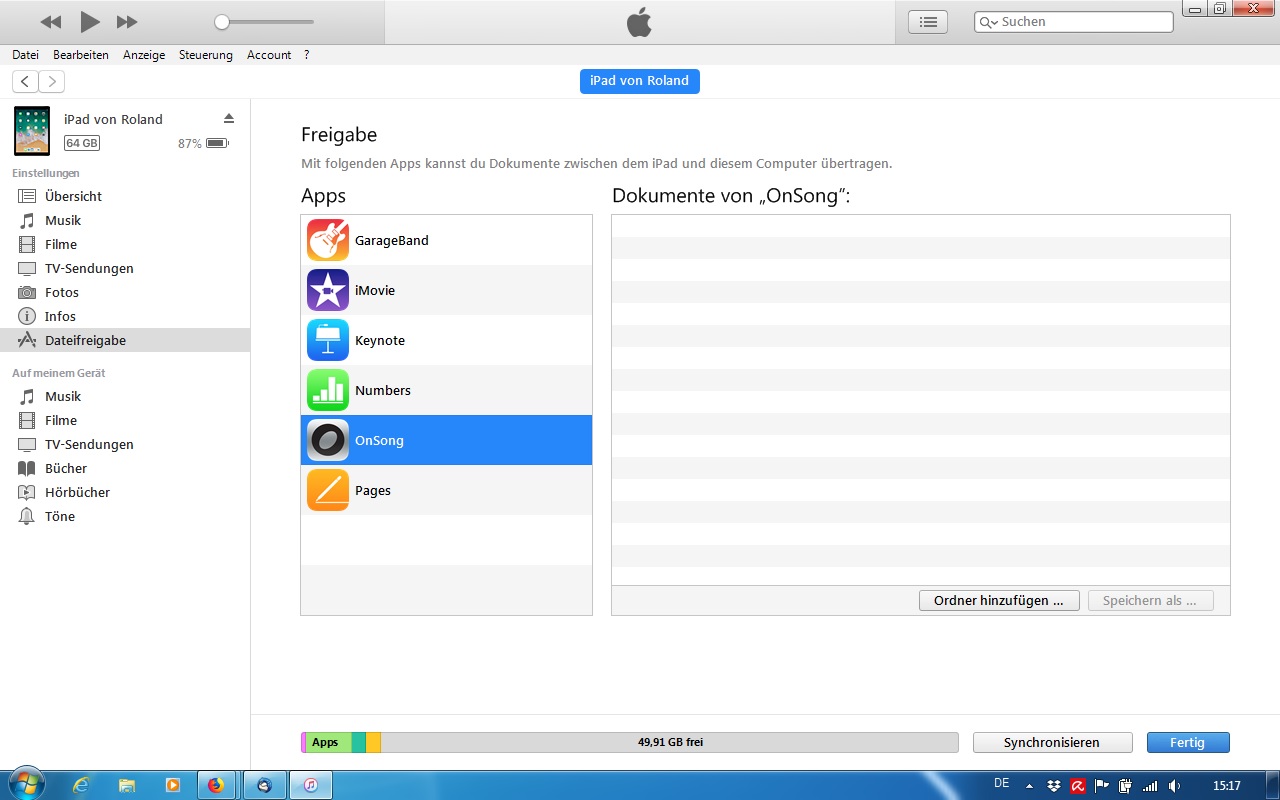Open Infos in the sidebar
The height and width of the screenshot is (800, 1280).
pyautogui.click(x=125, y=316)
